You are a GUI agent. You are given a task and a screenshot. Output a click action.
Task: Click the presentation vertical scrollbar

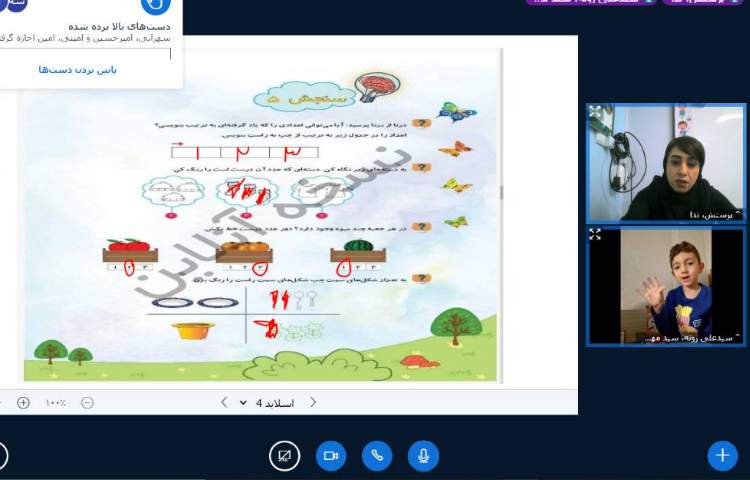click(x=501, y=190)
